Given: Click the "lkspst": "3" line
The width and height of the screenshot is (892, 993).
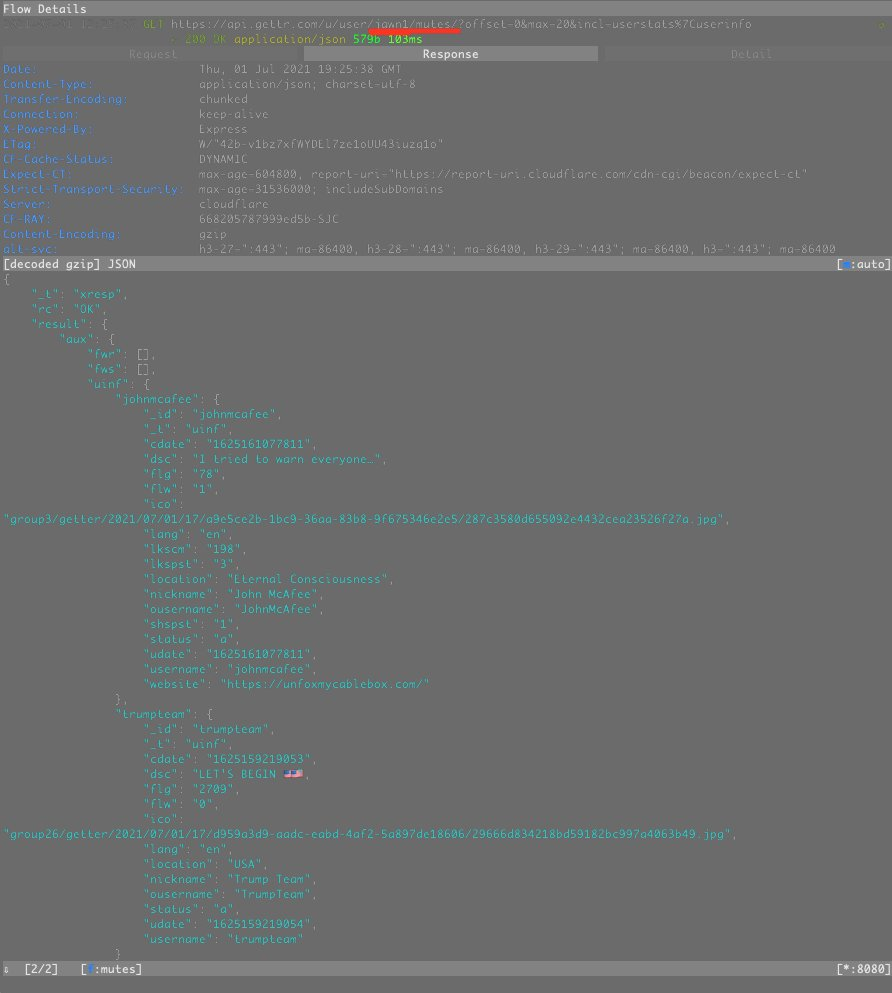Looking at the screenshot, I should pyautogui.click(x=191, y=564).
